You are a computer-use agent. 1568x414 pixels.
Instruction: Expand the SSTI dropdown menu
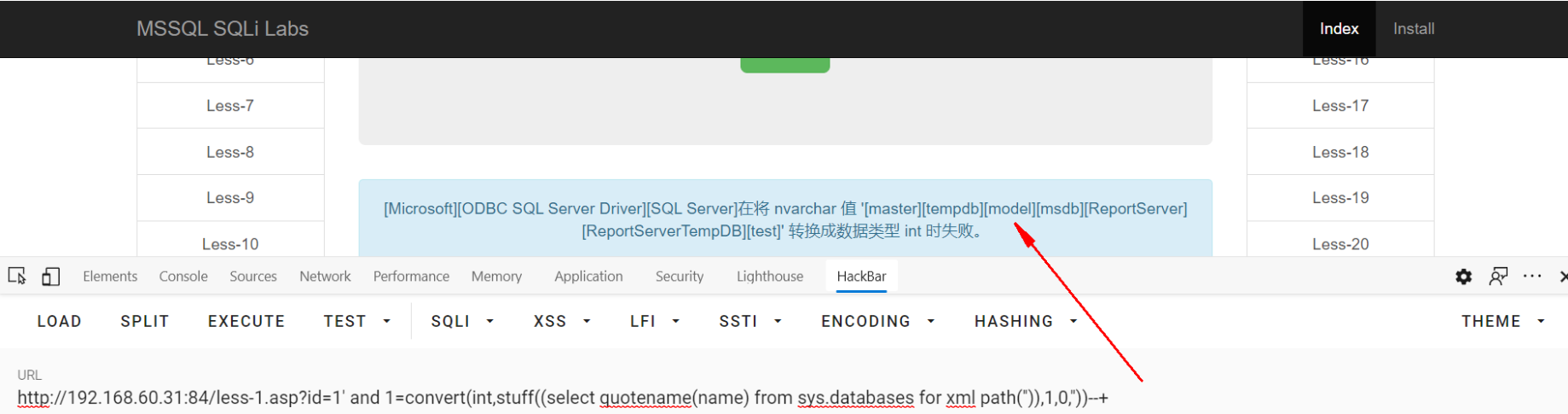point(750,321)
